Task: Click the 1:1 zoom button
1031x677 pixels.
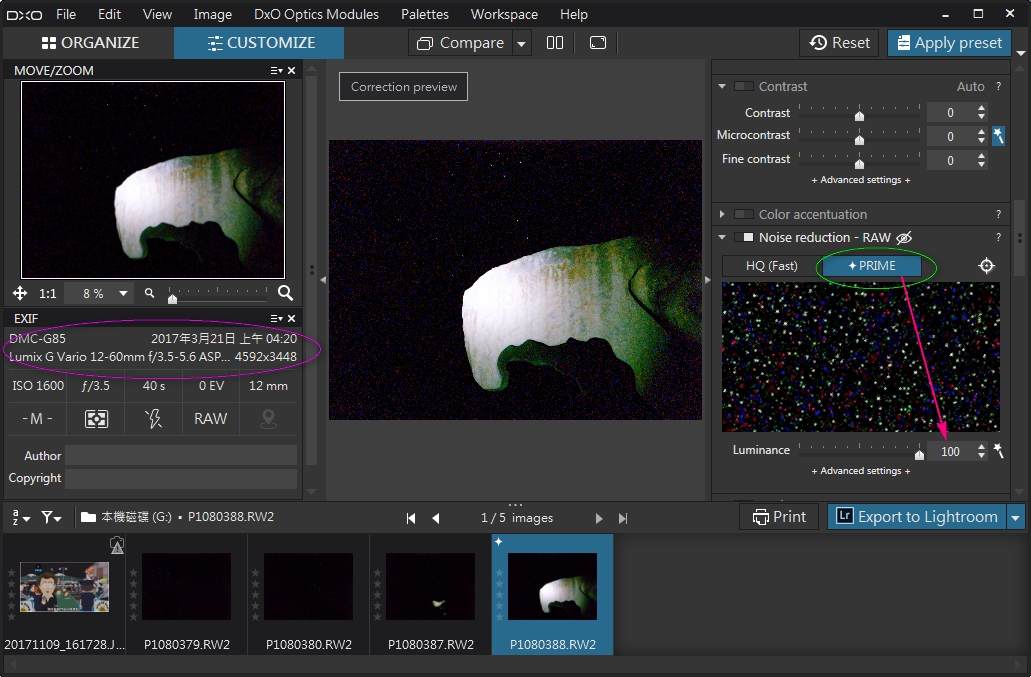Action: (x=47, y=293)
